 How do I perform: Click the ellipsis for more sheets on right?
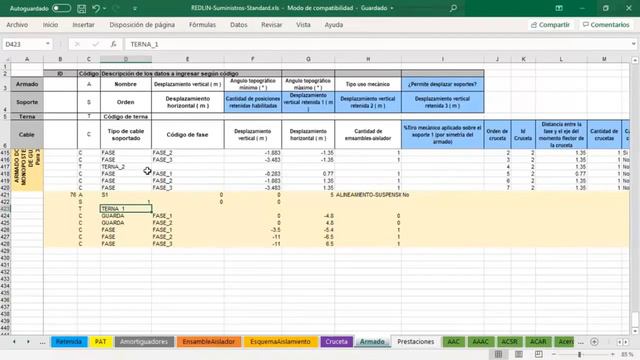(581, 342)
